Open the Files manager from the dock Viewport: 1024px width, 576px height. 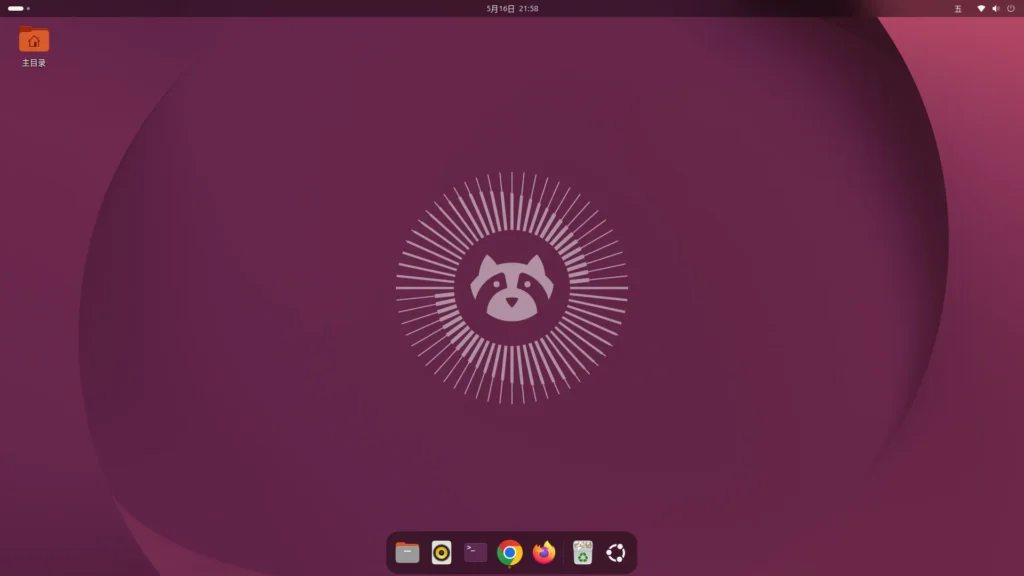(407, 552)
